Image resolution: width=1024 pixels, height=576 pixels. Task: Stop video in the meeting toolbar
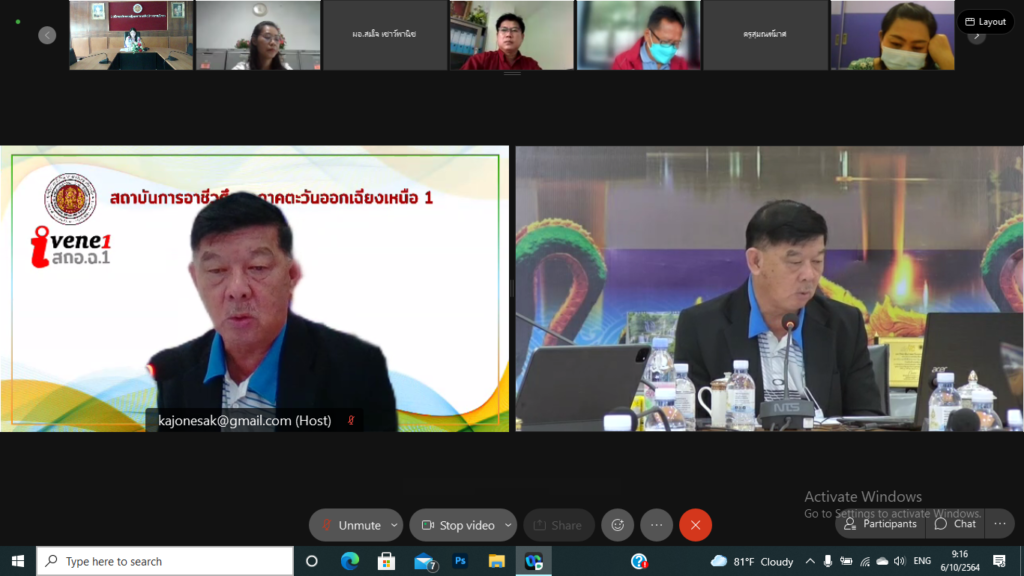click(458, 525)
